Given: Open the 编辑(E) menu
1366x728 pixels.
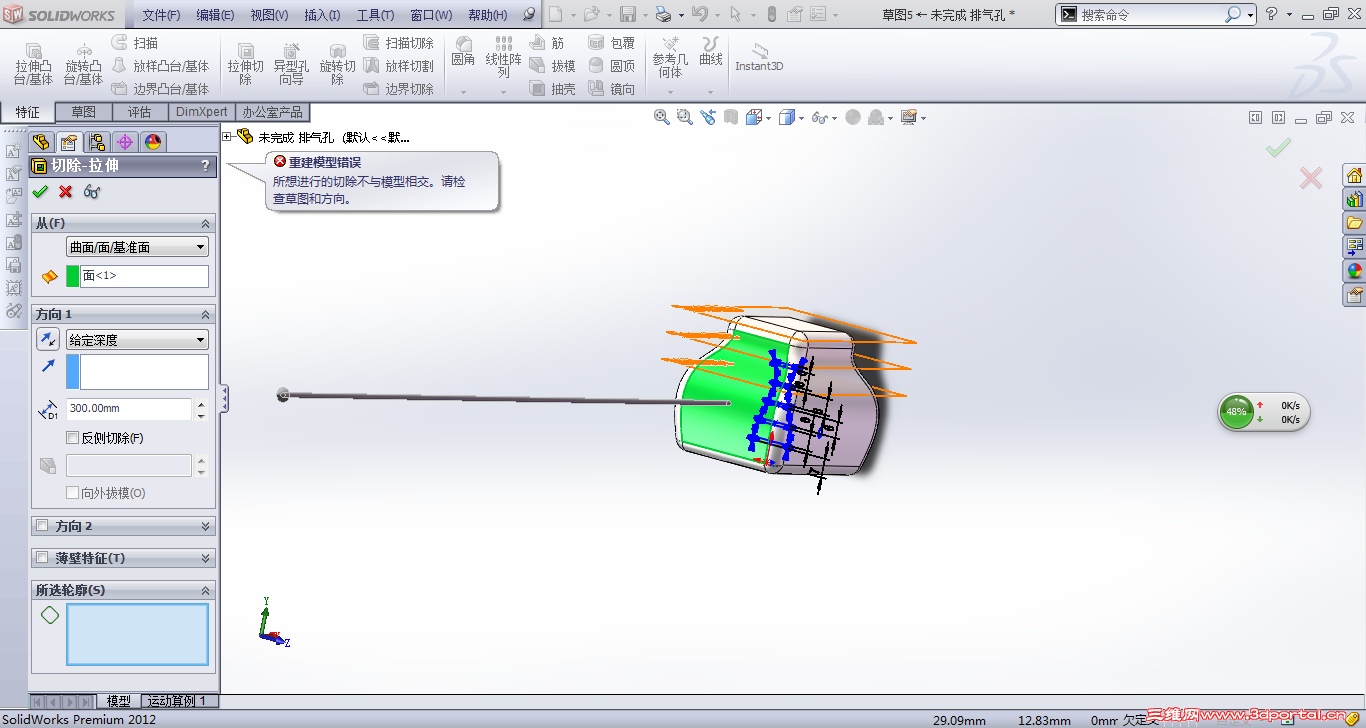Looking at the screenshot, I should (215, 15).
